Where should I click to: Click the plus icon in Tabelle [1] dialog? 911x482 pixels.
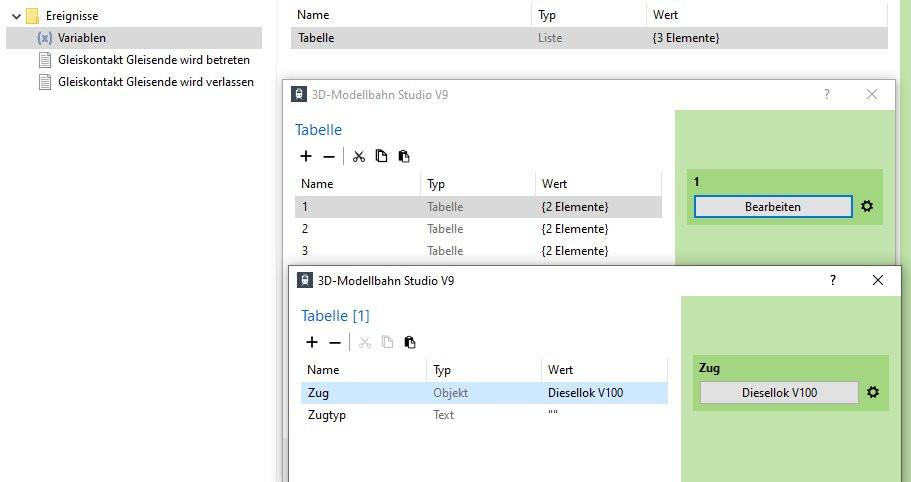tap(312, 342)
